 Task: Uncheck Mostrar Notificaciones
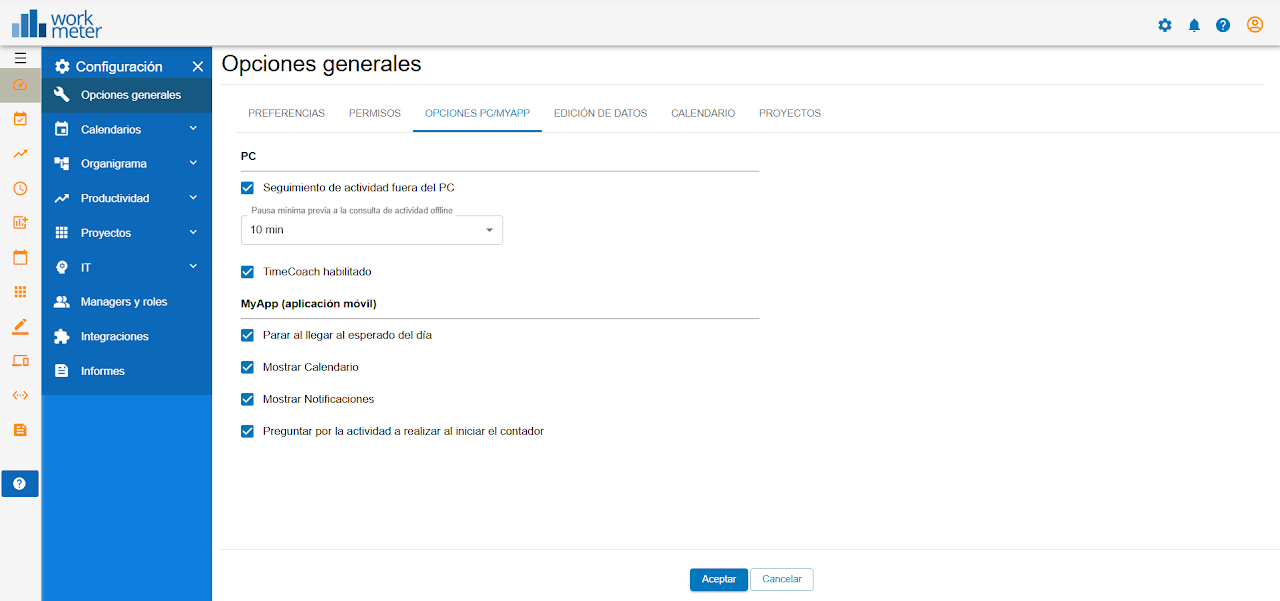[248, 399]
